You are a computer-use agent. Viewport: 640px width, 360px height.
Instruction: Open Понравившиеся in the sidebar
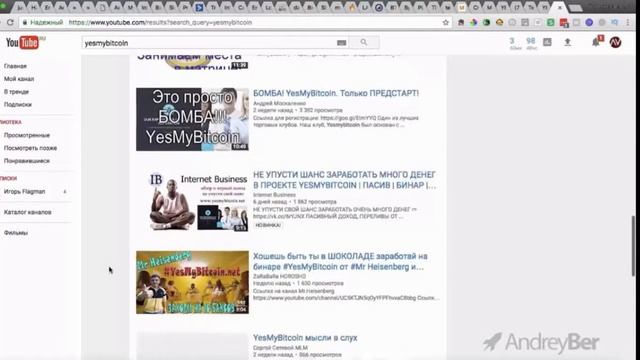[27, 161]
